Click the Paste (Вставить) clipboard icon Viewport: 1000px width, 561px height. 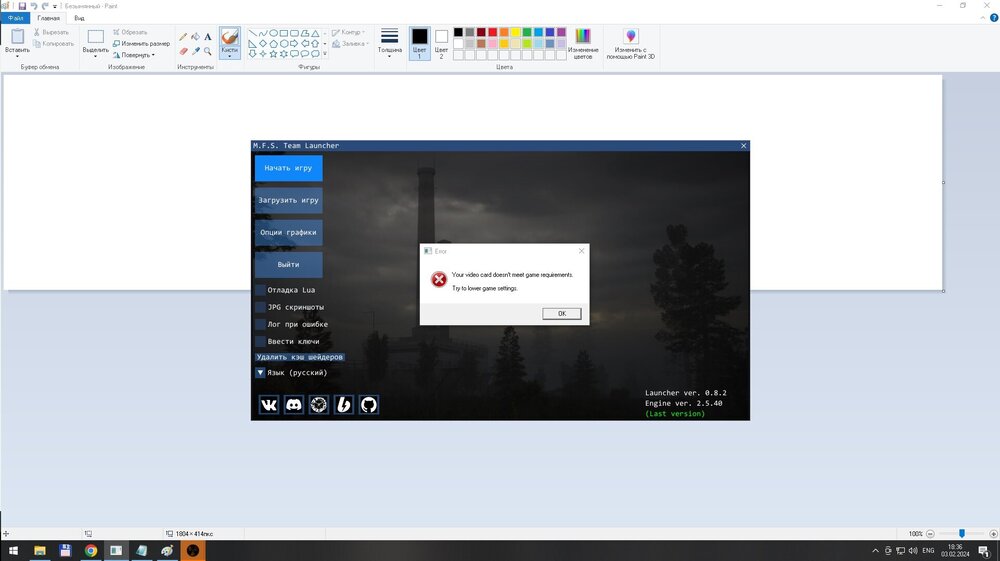pyautogui.click(x=17, y=36)
